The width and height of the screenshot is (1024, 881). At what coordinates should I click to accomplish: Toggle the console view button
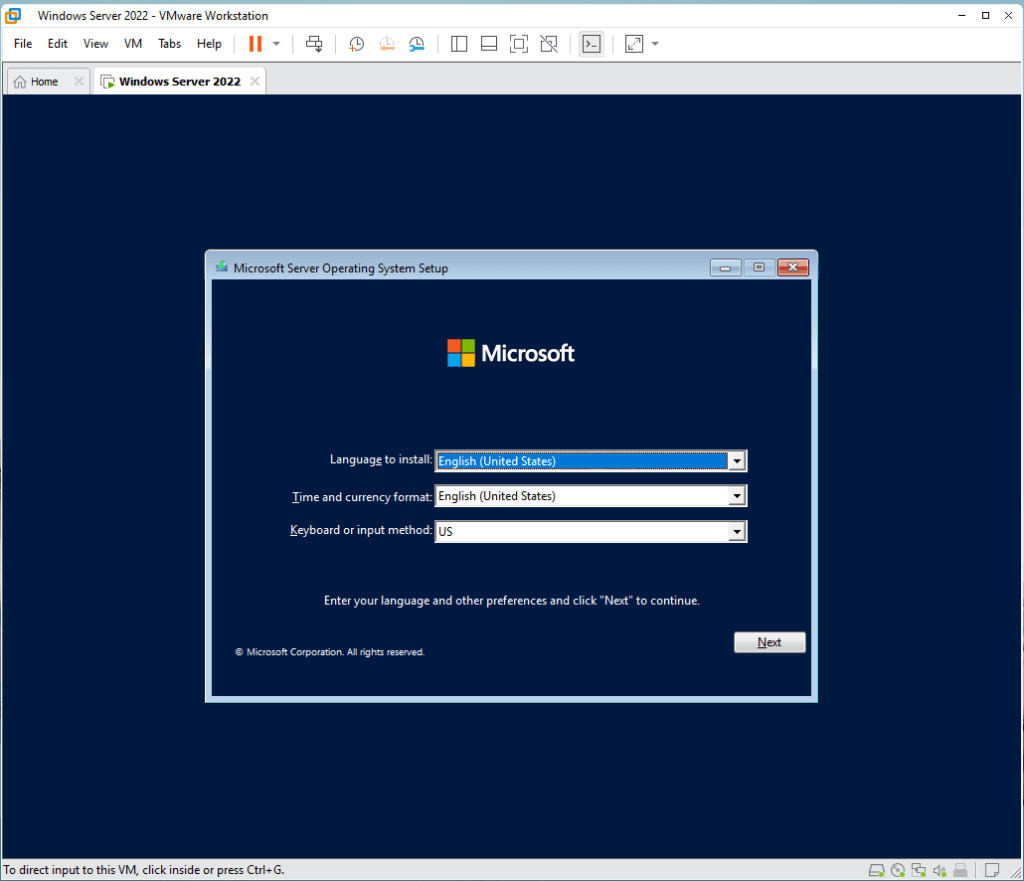(591, 44)
